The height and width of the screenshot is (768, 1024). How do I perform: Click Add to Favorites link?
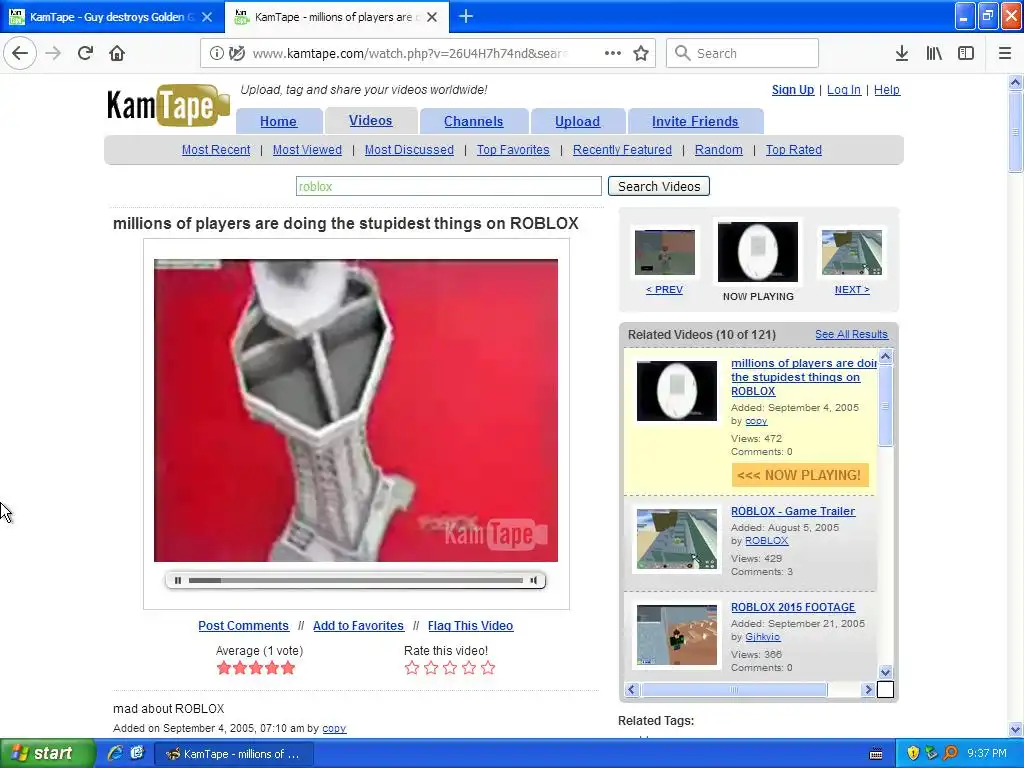point(359,626)
